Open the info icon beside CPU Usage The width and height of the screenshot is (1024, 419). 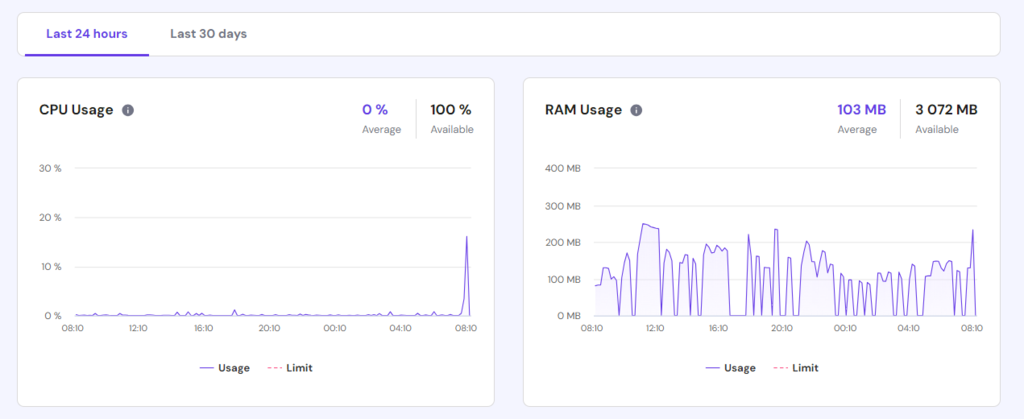(x=128, y=110)
